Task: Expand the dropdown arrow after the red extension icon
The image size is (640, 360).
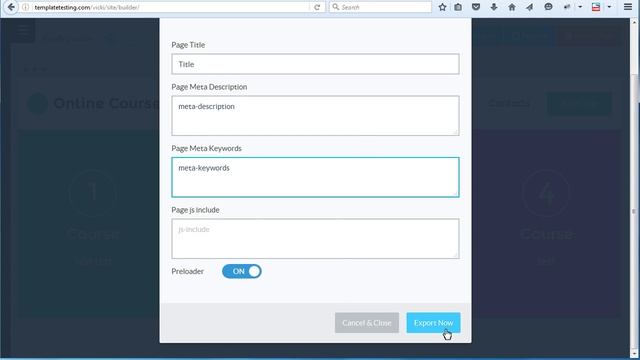Action: pyautogui.click(x=609, y=7)
